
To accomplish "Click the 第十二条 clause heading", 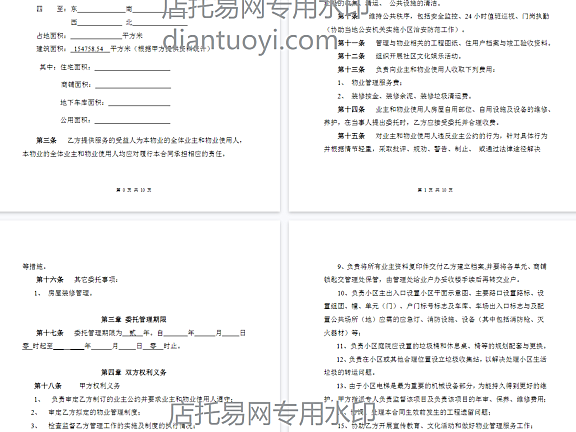I will (351, 56).
